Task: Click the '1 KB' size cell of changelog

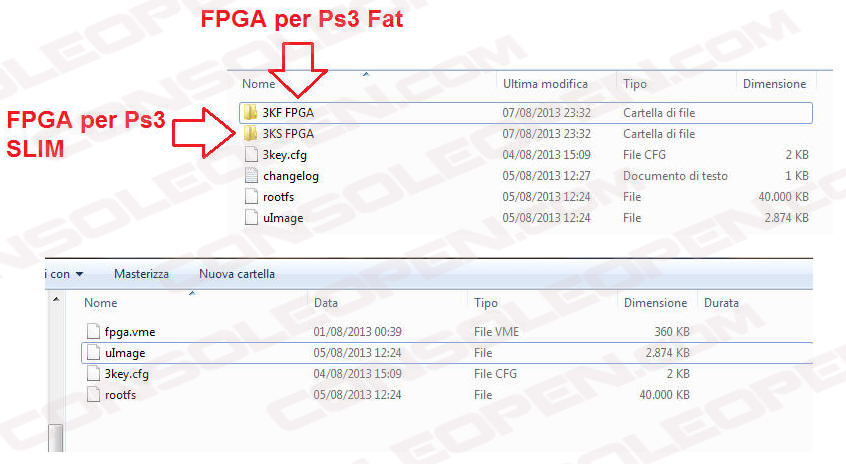Action: click(796, 176)
